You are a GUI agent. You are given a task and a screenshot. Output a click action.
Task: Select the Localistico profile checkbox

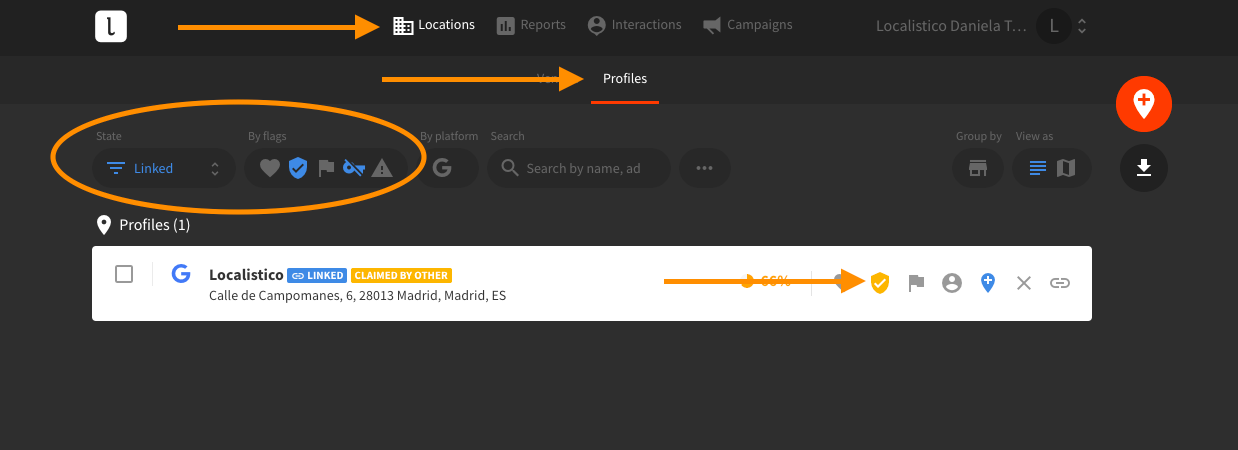tap(124, 274)
